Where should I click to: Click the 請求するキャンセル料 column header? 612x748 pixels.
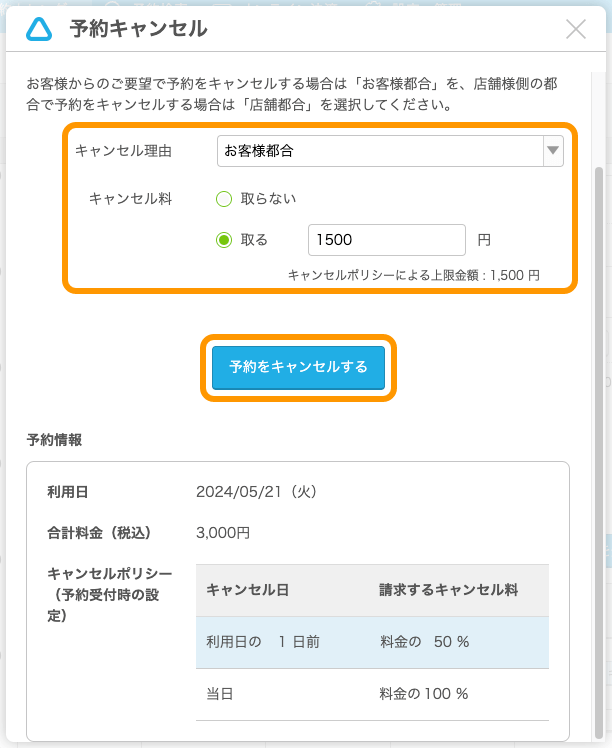point(448,590)
